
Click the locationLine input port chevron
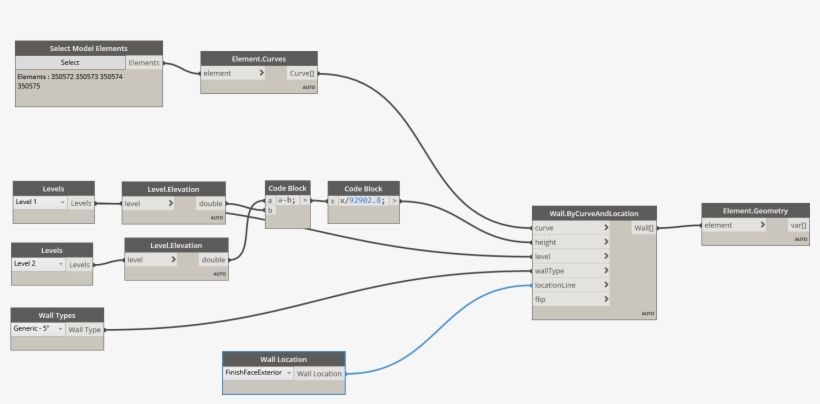[x=606, y=285]
